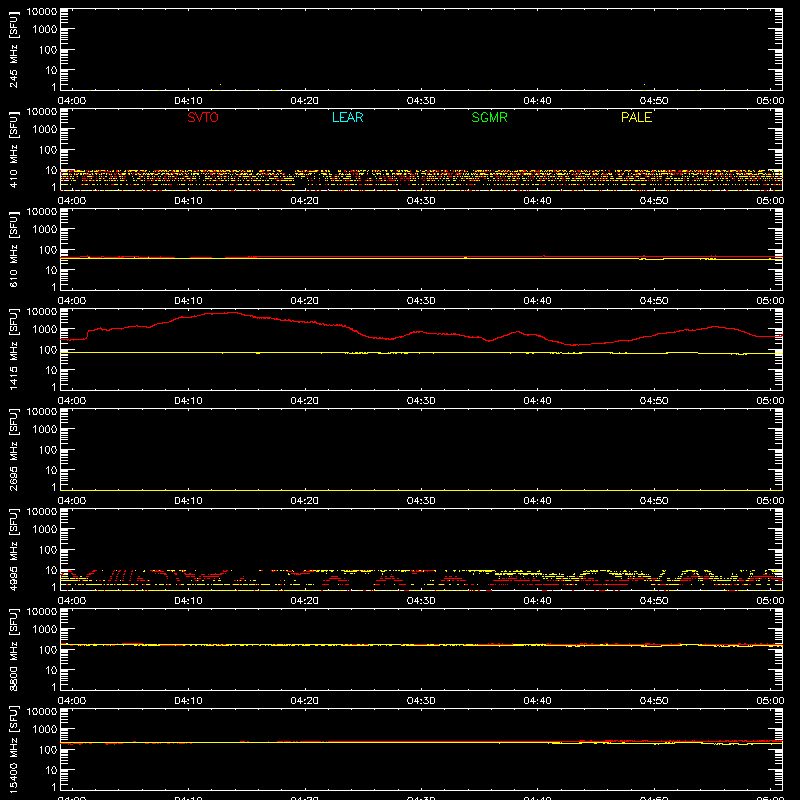The height and width of the screenshot is (800, 800).
Task: Click 04:20 tick under the 410 MHz panel
Action: click(x=305, y=201)
